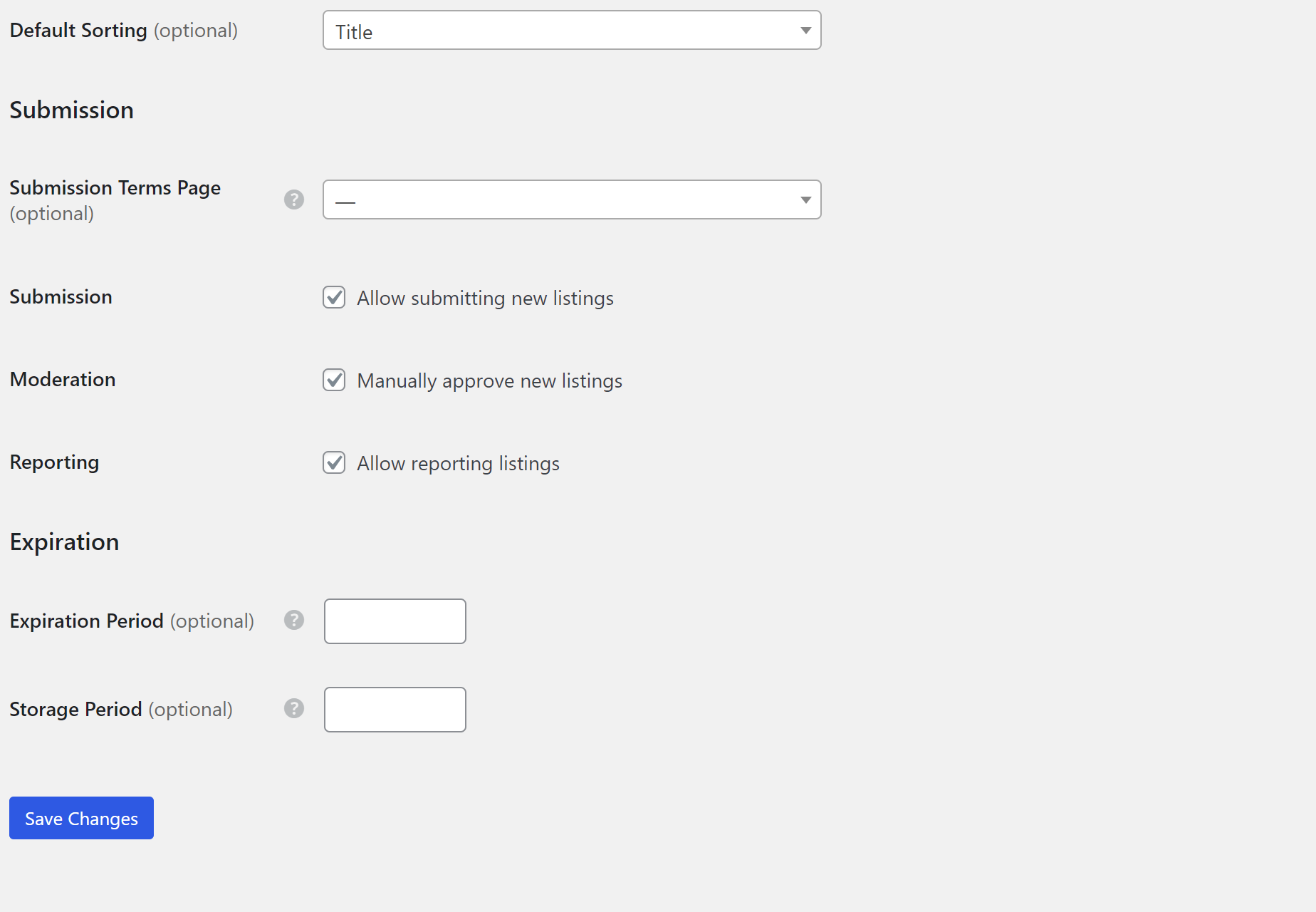Screen dimensions: 1316x912
Task: Click the Submission Terms Page field label
Action: (x=115, y=200)
